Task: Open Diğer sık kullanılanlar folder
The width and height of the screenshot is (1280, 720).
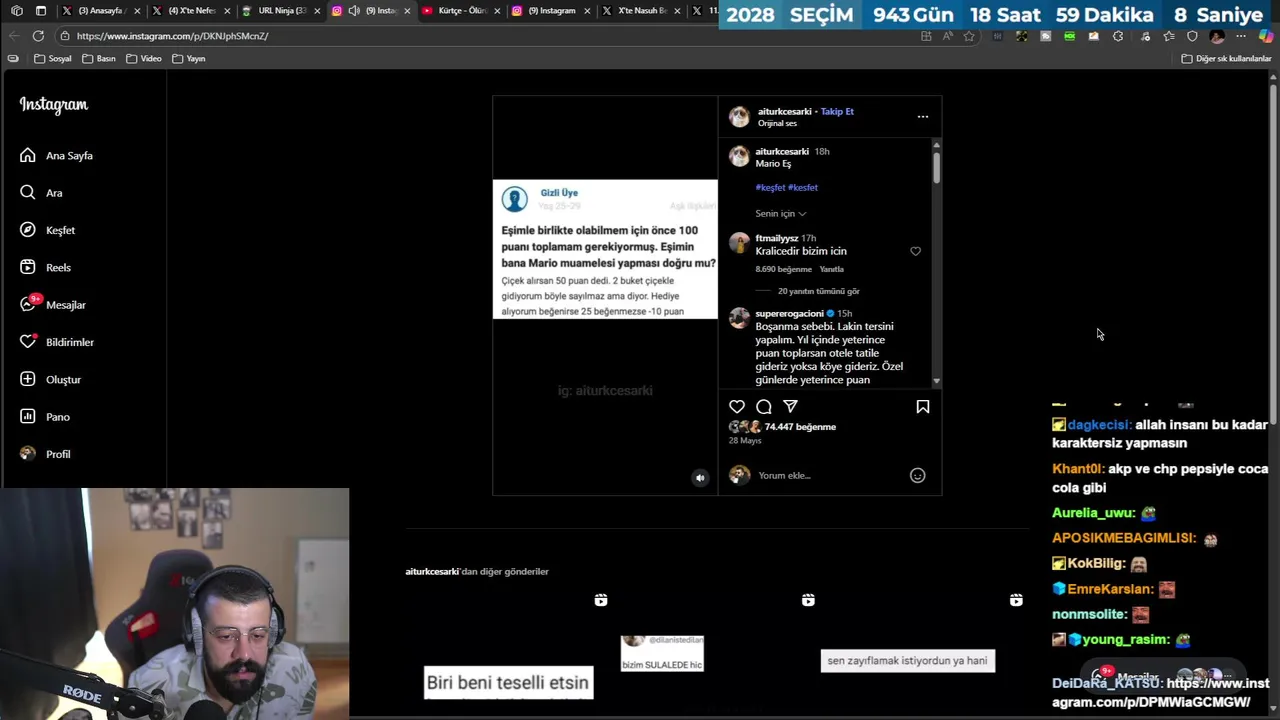Action: point(1226,59)
